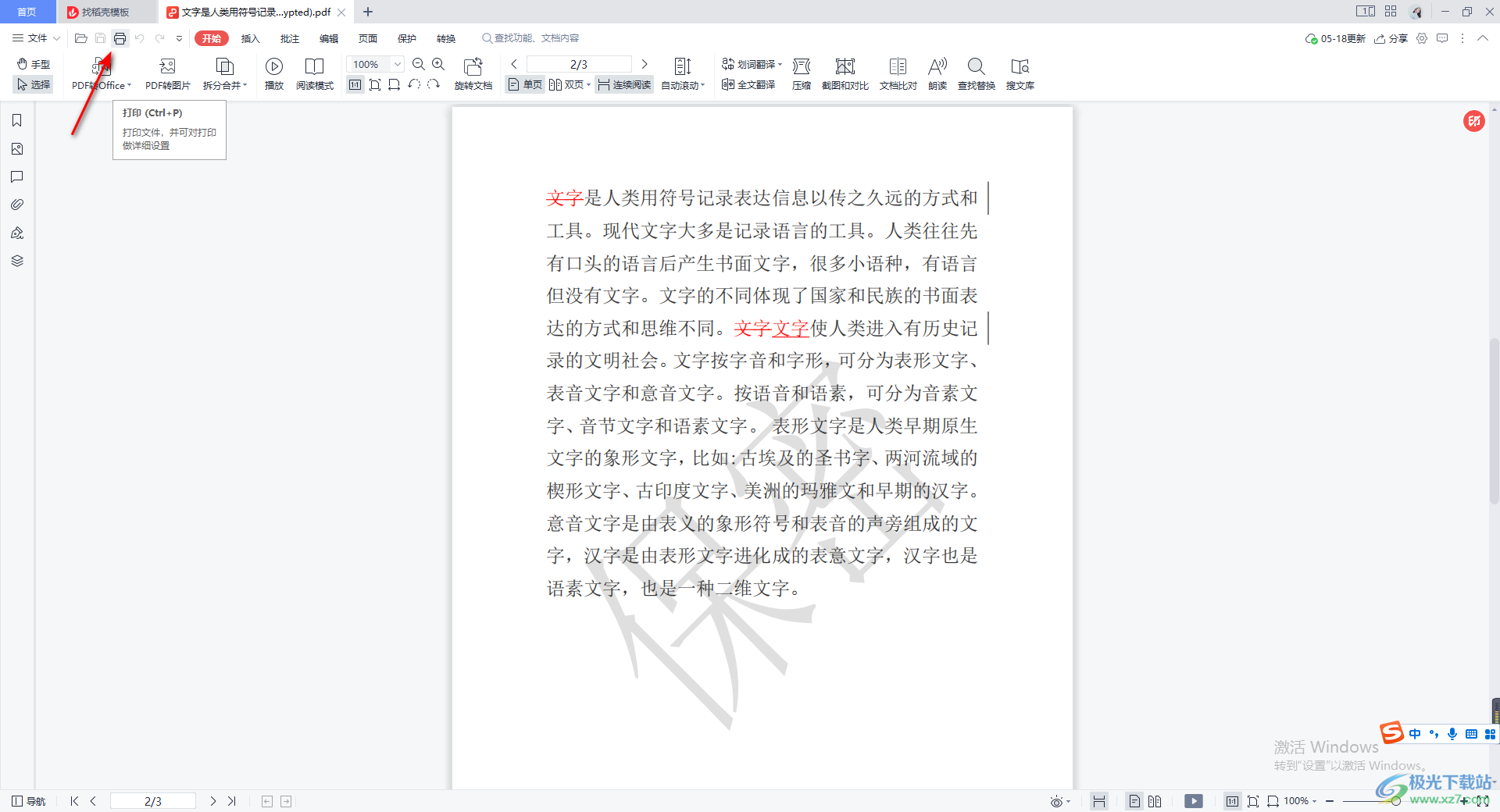
Task: Open Attachments paperclip panel
Action: (x=17, y=205)
